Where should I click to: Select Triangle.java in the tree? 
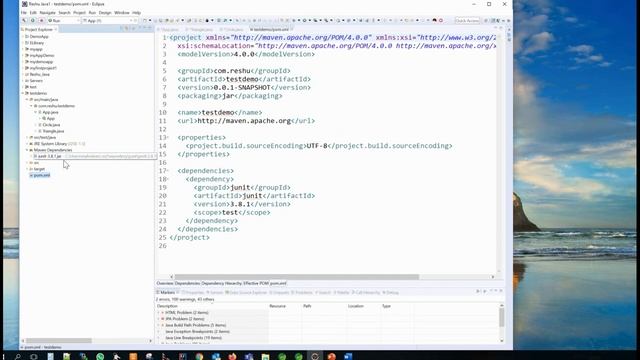pos(53,131)
